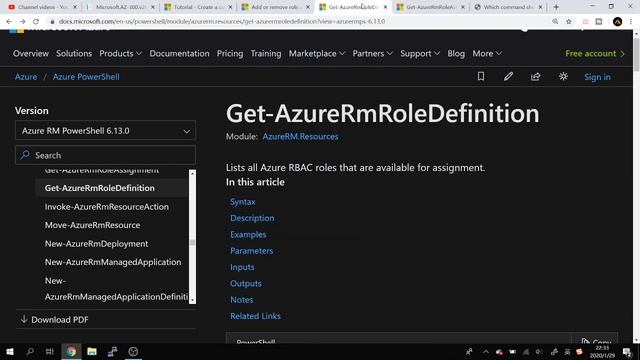Open File Explorer from the taskbar

point(92,351)
